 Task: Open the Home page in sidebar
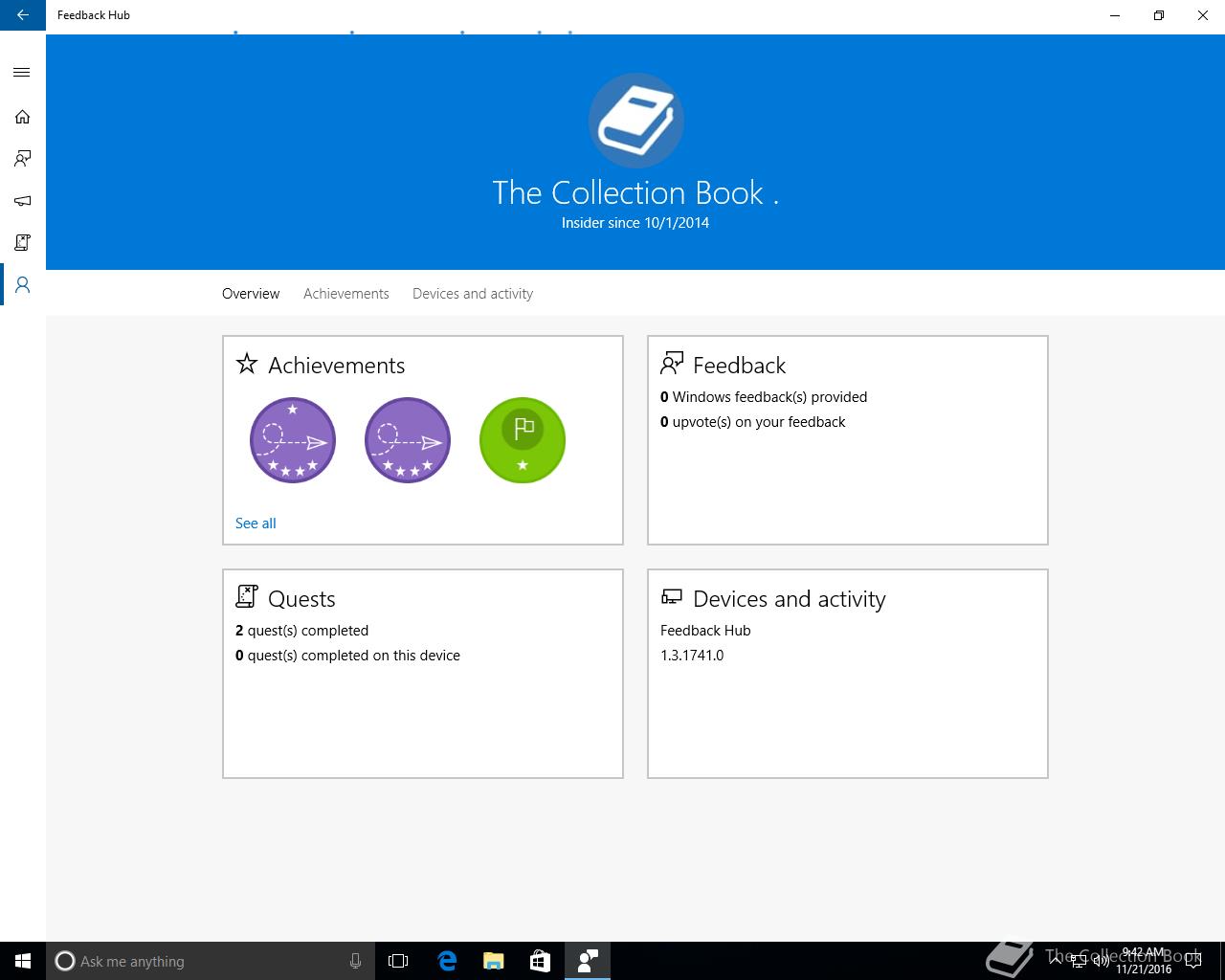[22, 117]
